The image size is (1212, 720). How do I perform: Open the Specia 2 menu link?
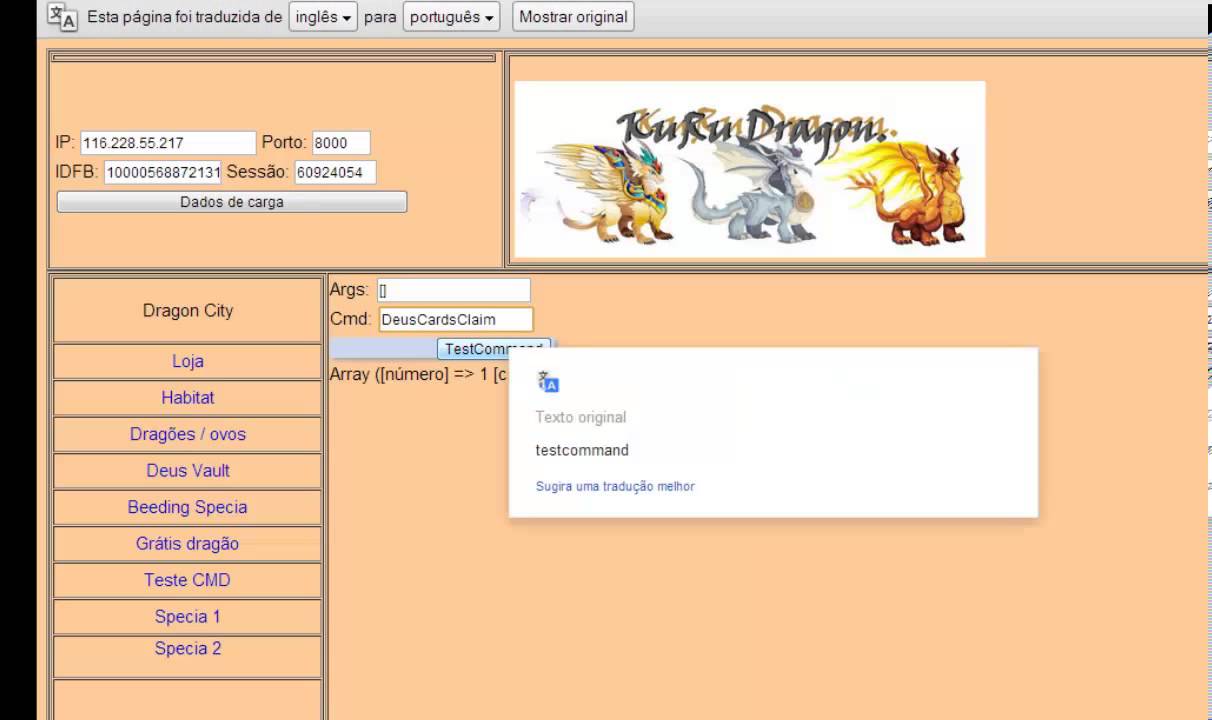188,648
